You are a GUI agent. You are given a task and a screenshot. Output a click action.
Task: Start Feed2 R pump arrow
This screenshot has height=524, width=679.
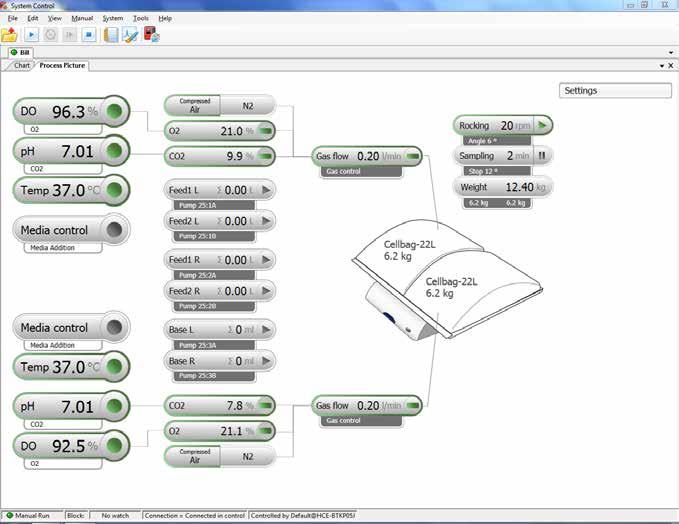pyautogui.click(x=266, y=291)
